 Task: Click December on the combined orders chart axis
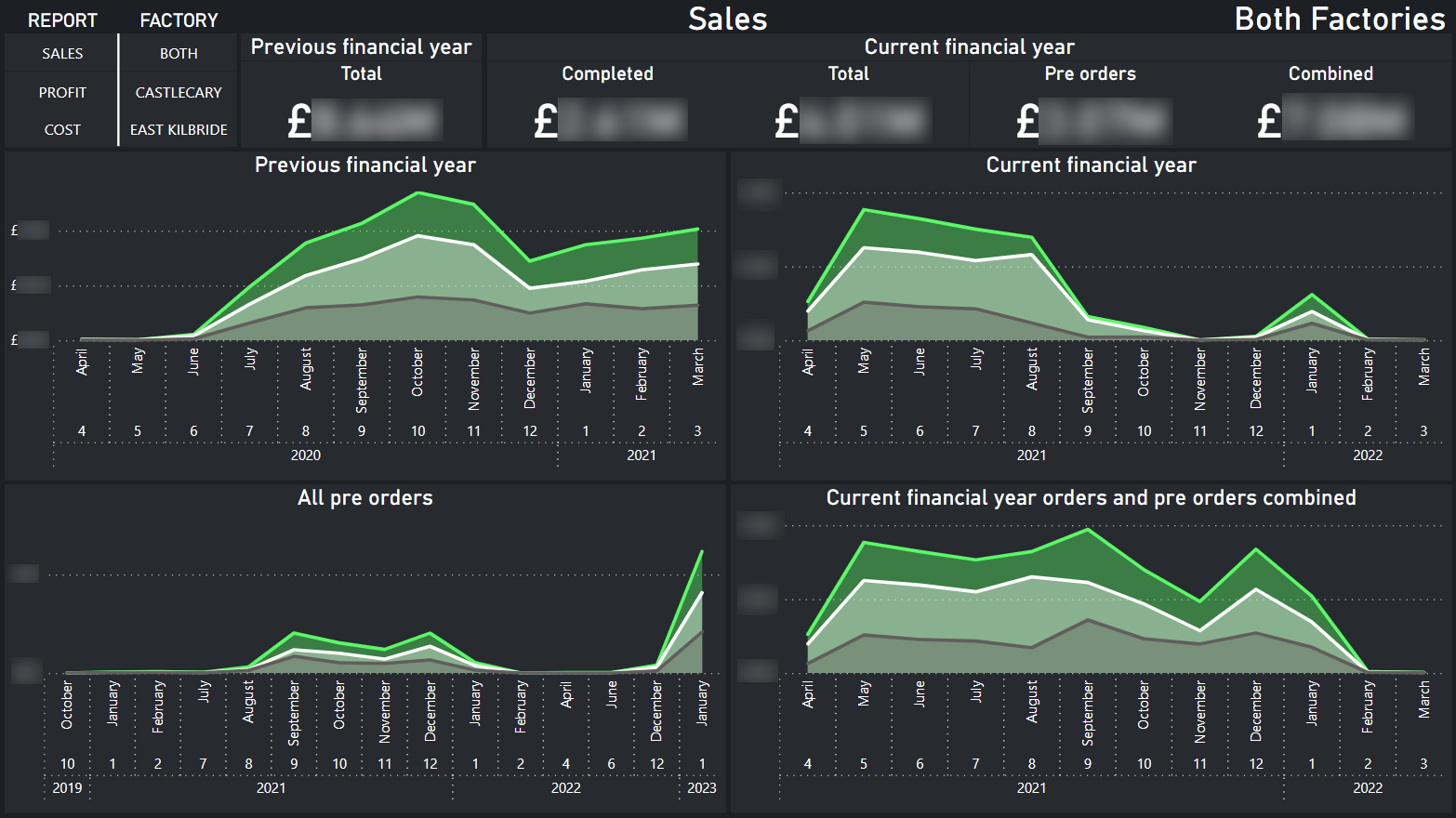pos(1256,711)
